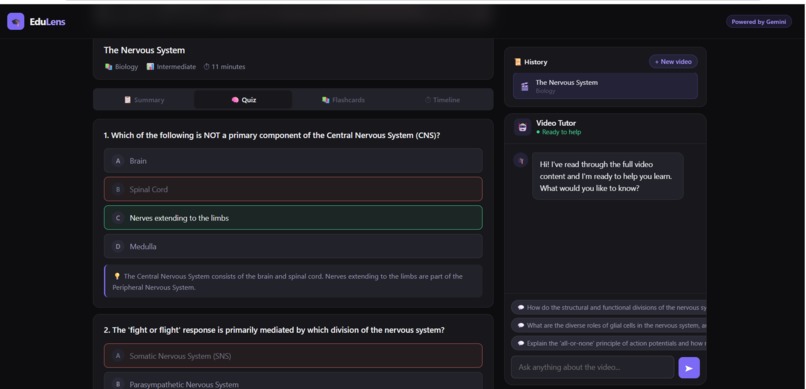Click the fight or flight question heading
Screen dimensions: 806x389
tap(274, 330)
